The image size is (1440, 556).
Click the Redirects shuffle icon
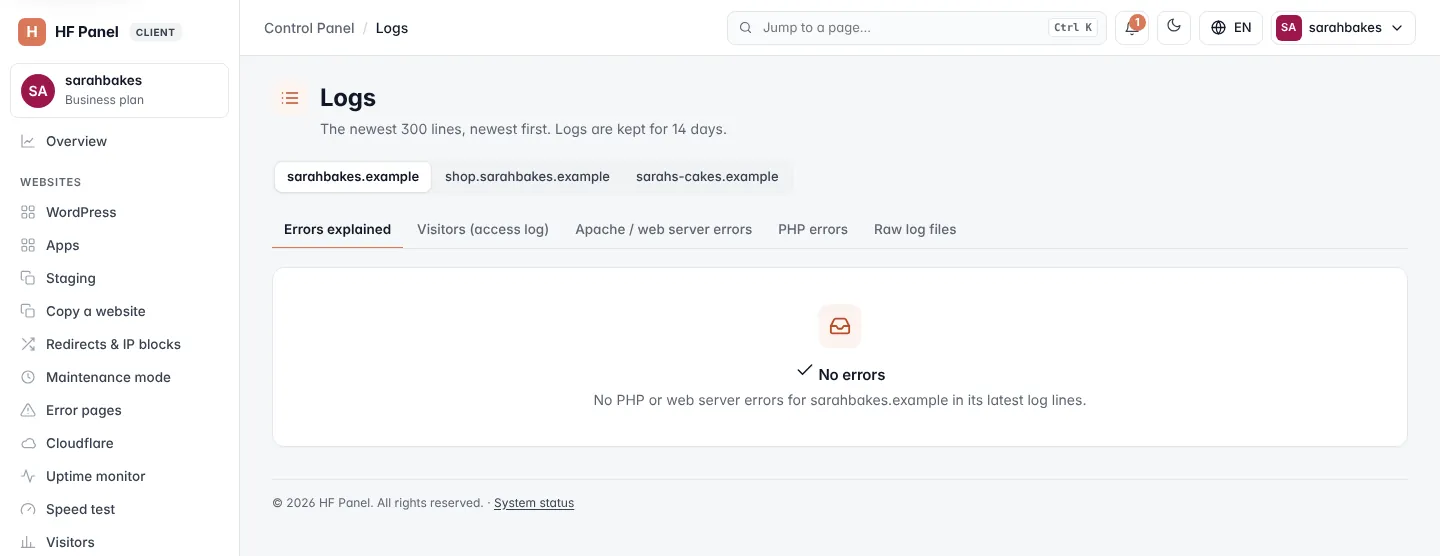(x=28, y=344)
